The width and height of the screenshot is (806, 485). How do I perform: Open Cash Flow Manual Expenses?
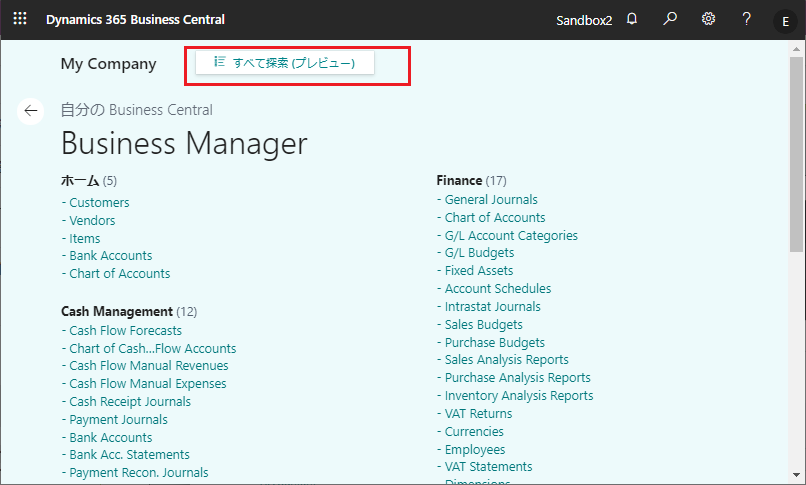[148, 384]
